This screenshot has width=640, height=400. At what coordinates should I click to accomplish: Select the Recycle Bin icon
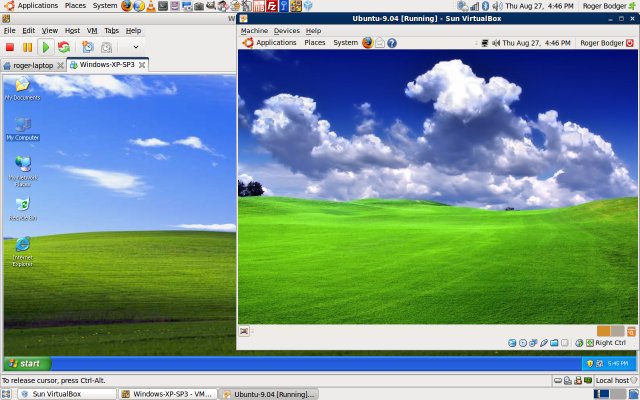point(22,209)
